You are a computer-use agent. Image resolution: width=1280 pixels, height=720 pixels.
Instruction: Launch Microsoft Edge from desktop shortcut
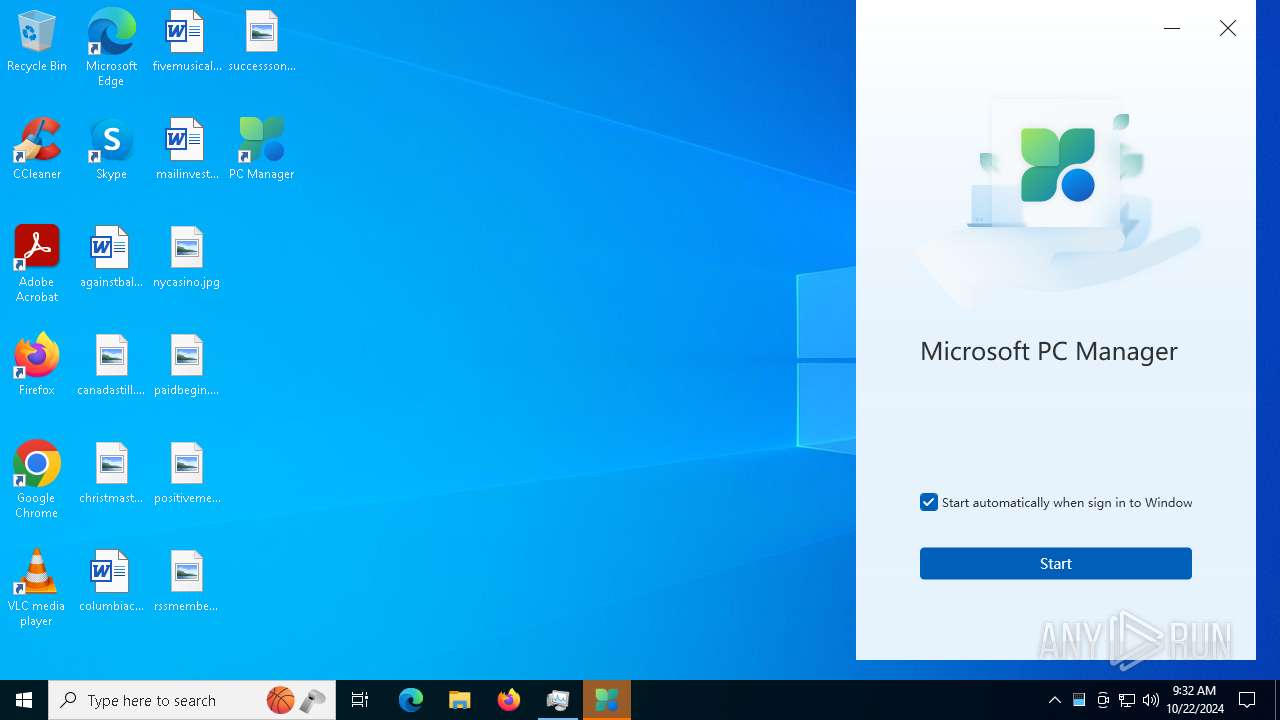click(x=111, y=48)
